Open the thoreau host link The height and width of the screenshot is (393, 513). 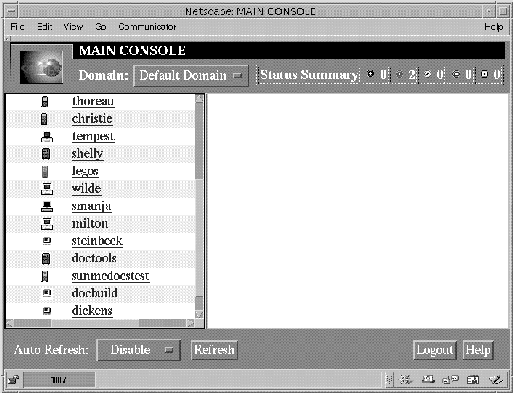[x=93, y=101]
